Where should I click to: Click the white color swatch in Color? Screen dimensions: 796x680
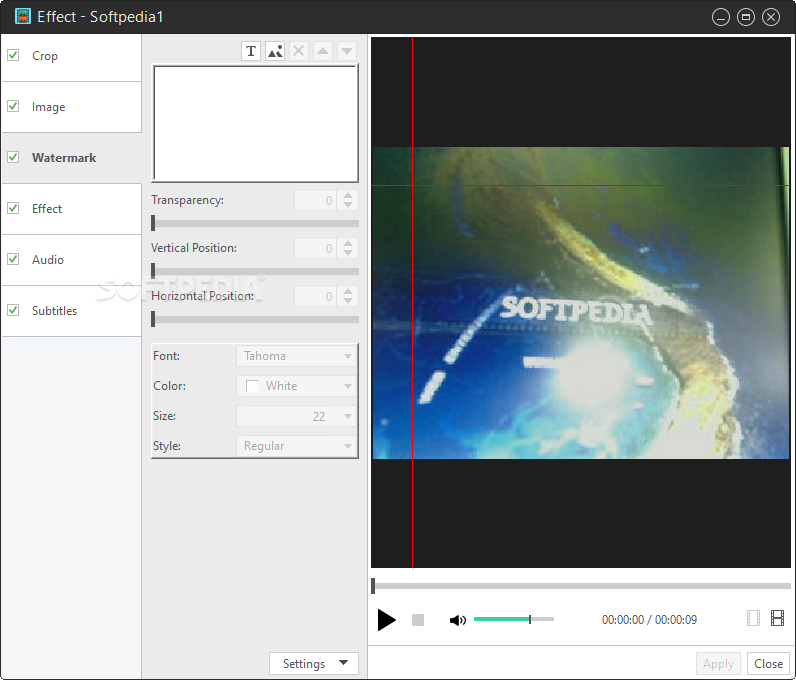pos(252,386)
